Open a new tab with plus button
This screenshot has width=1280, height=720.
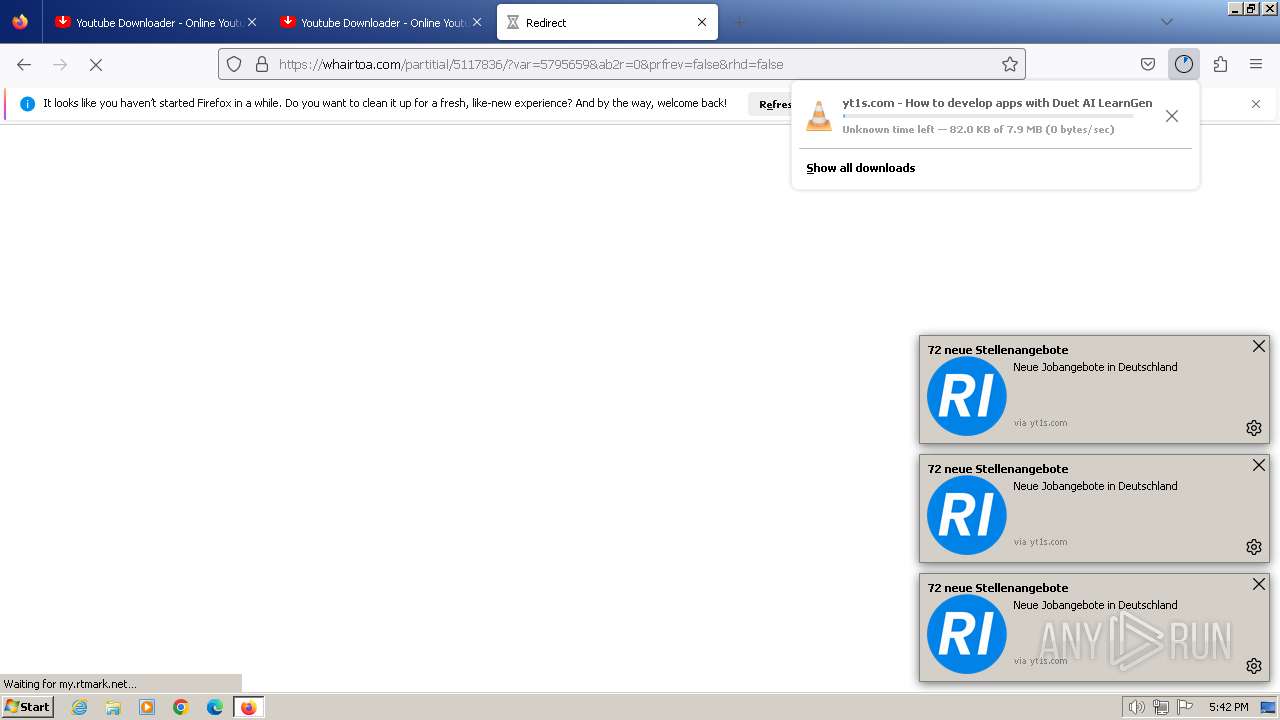coord(740,22)
